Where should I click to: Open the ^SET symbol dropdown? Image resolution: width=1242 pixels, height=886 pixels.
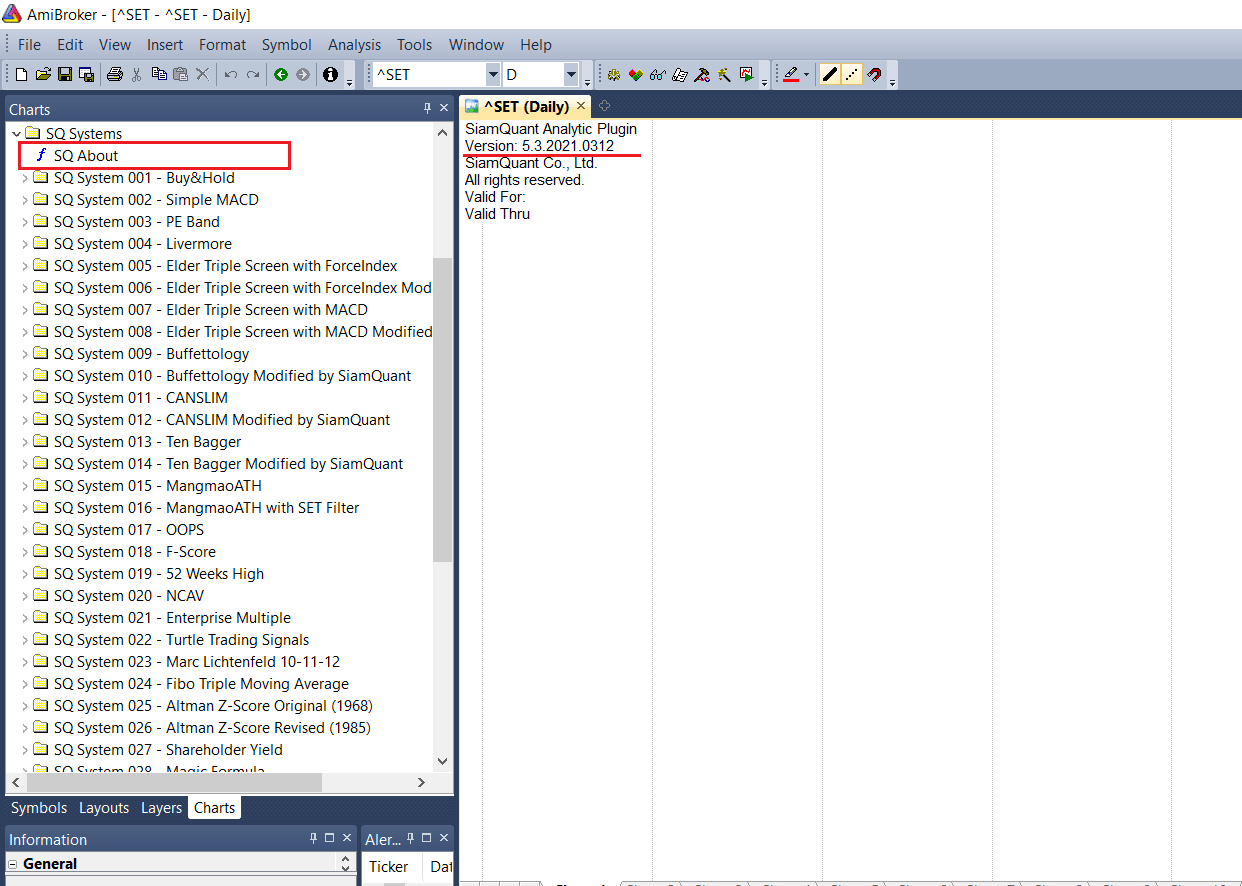pyautogui.click(x=492, y=75)
